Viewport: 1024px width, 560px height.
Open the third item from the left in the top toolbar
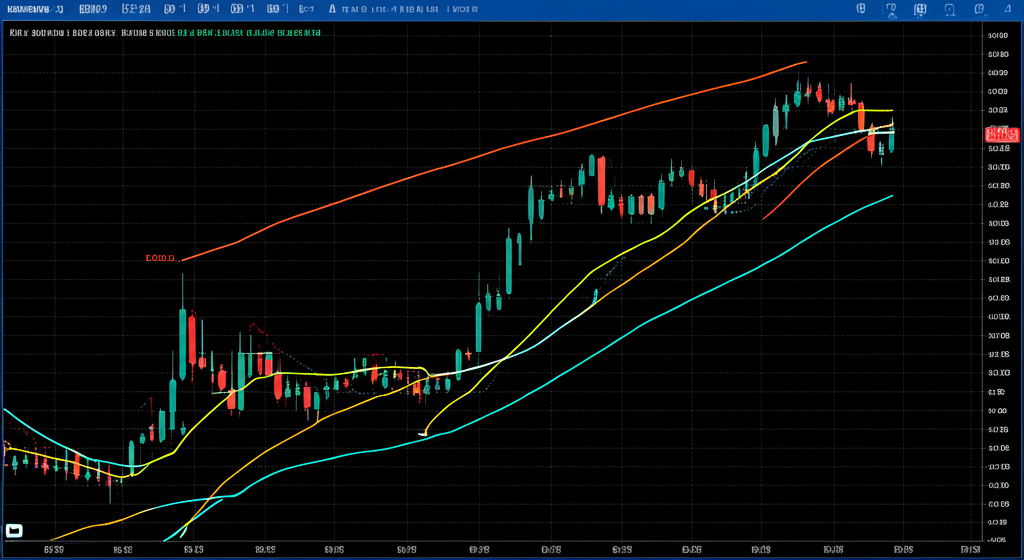coord(135,9)
